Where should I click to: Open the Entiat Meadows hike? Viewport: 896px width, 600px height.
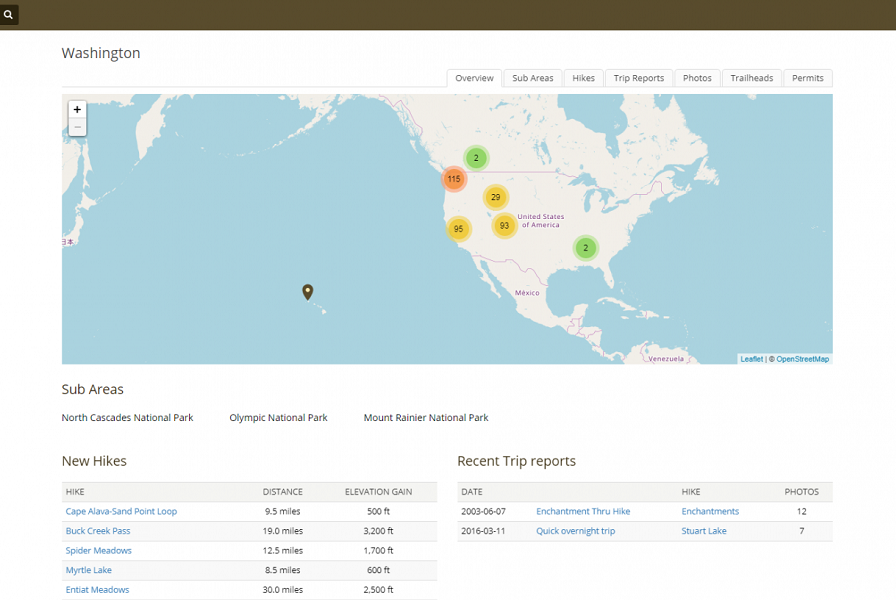coord(97,590)
